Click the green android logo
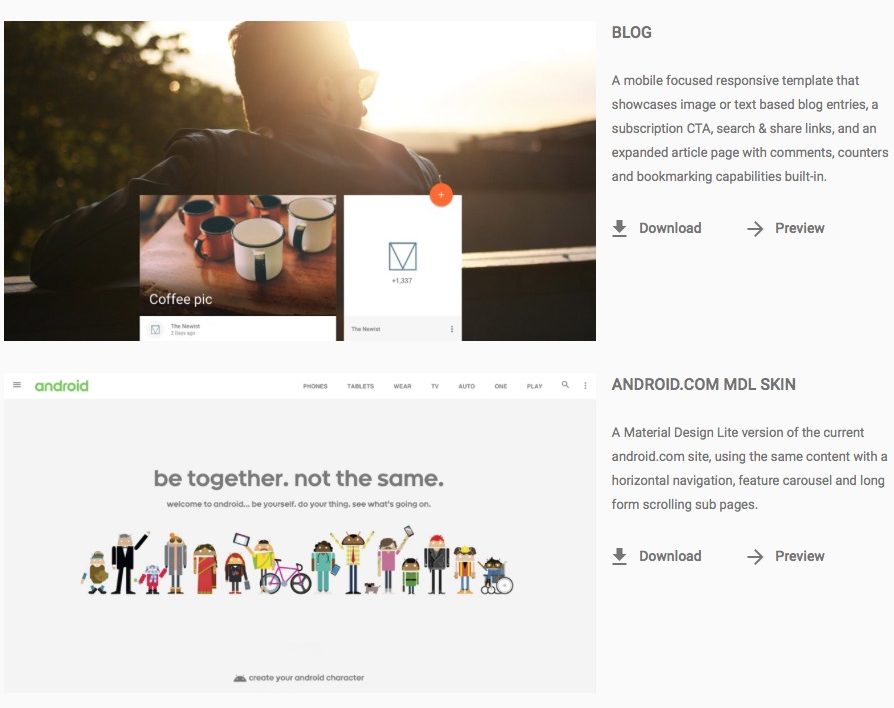The image size is (894, 708). coord(62,386)
